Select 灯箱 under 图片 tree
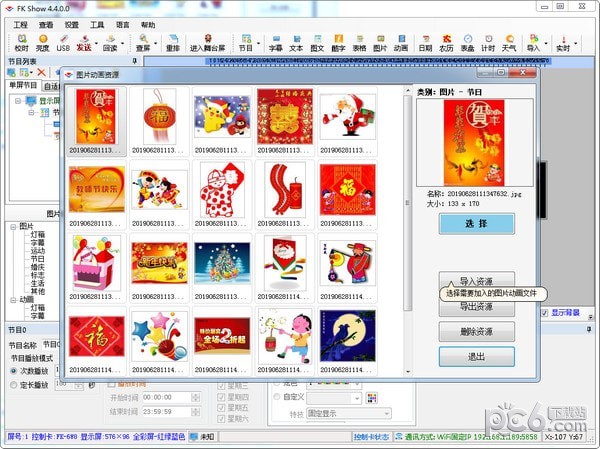 pos(38,235)
